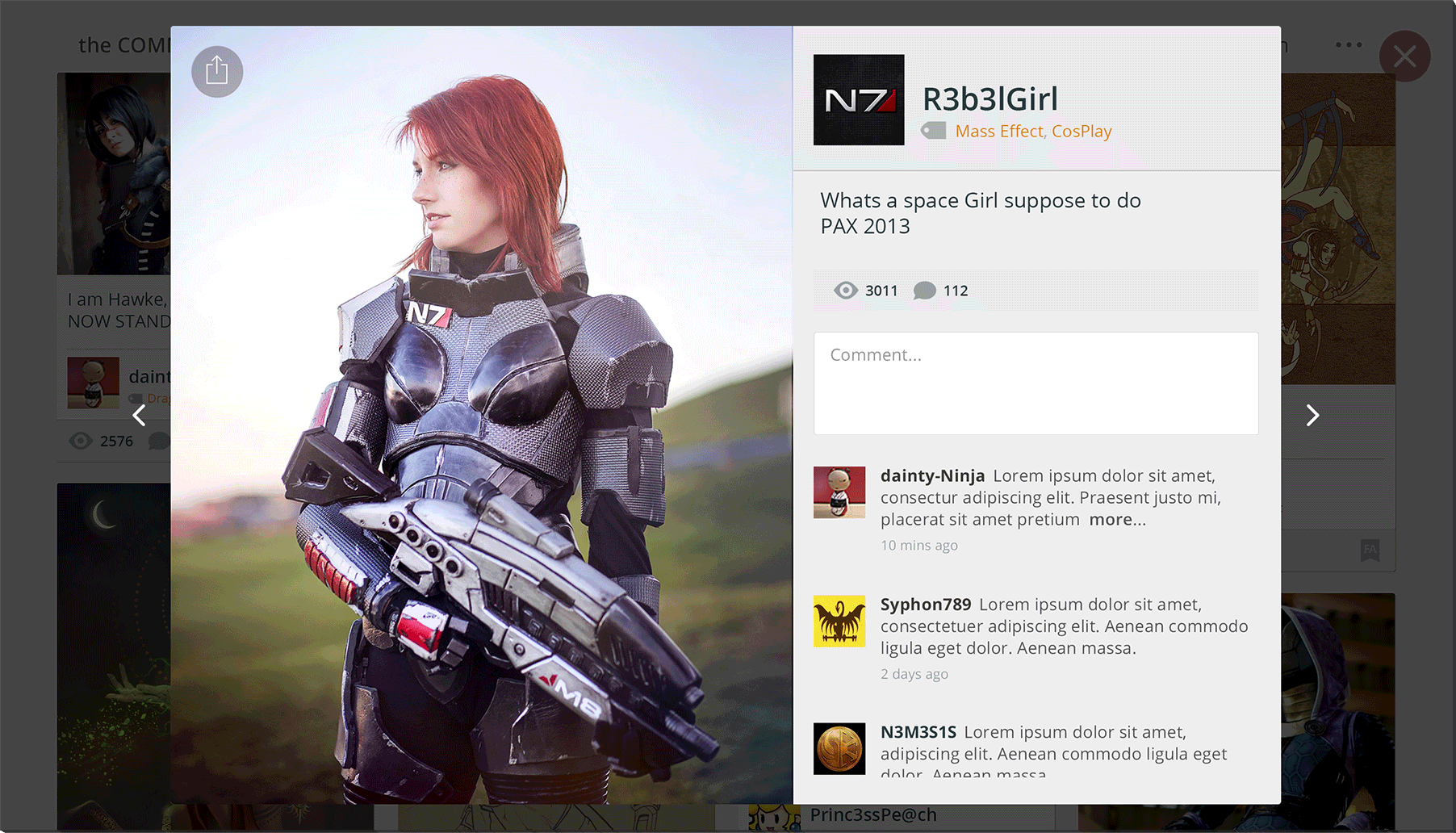Viewport: 1456px width, 833px height.
Task: Expand dainty-Ninja's comment with more...
Action: pyautogui.click(x=1117, y=520)
